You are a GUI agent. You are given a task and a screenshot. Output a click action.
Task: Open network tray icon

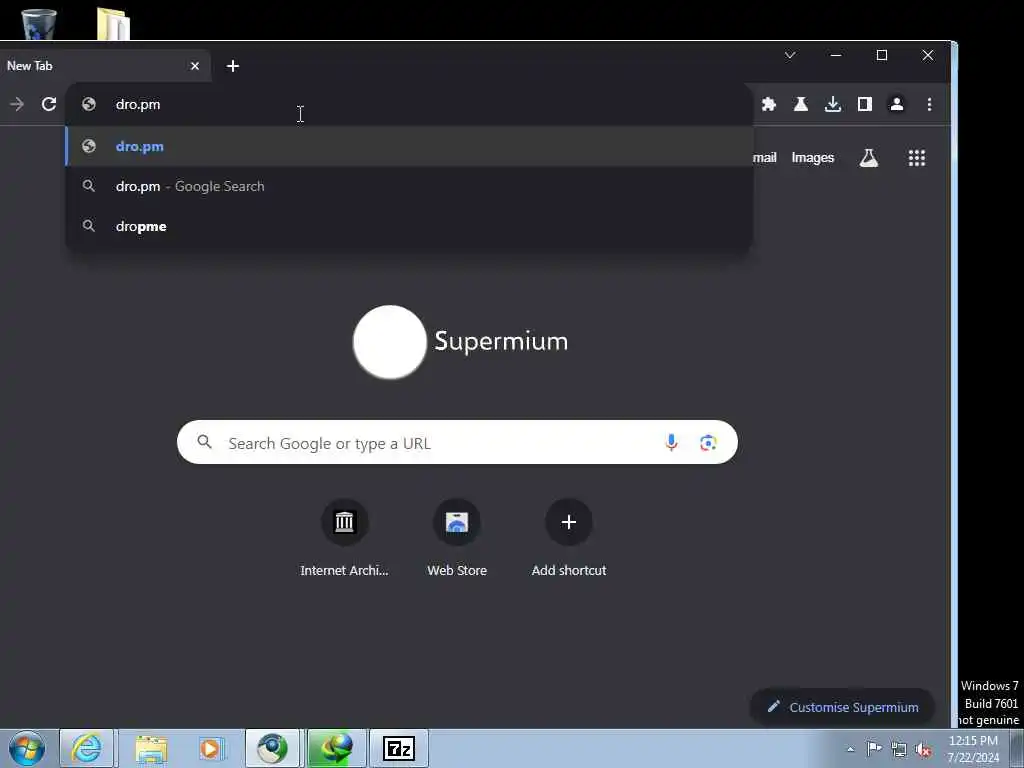click(899, 749)
